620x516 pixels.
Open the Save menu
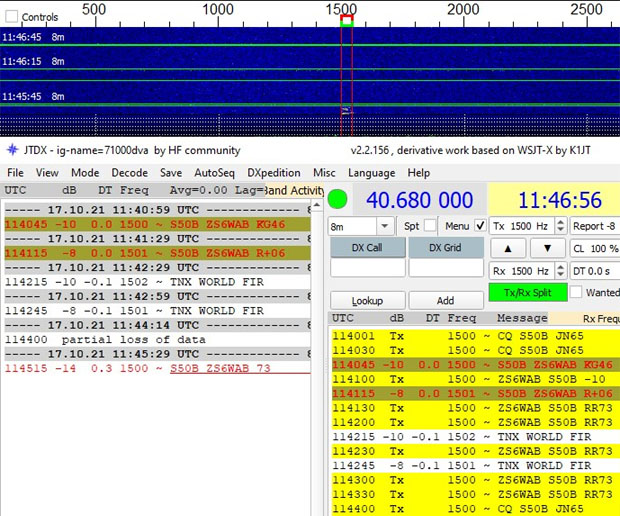[x=171, y=173]
